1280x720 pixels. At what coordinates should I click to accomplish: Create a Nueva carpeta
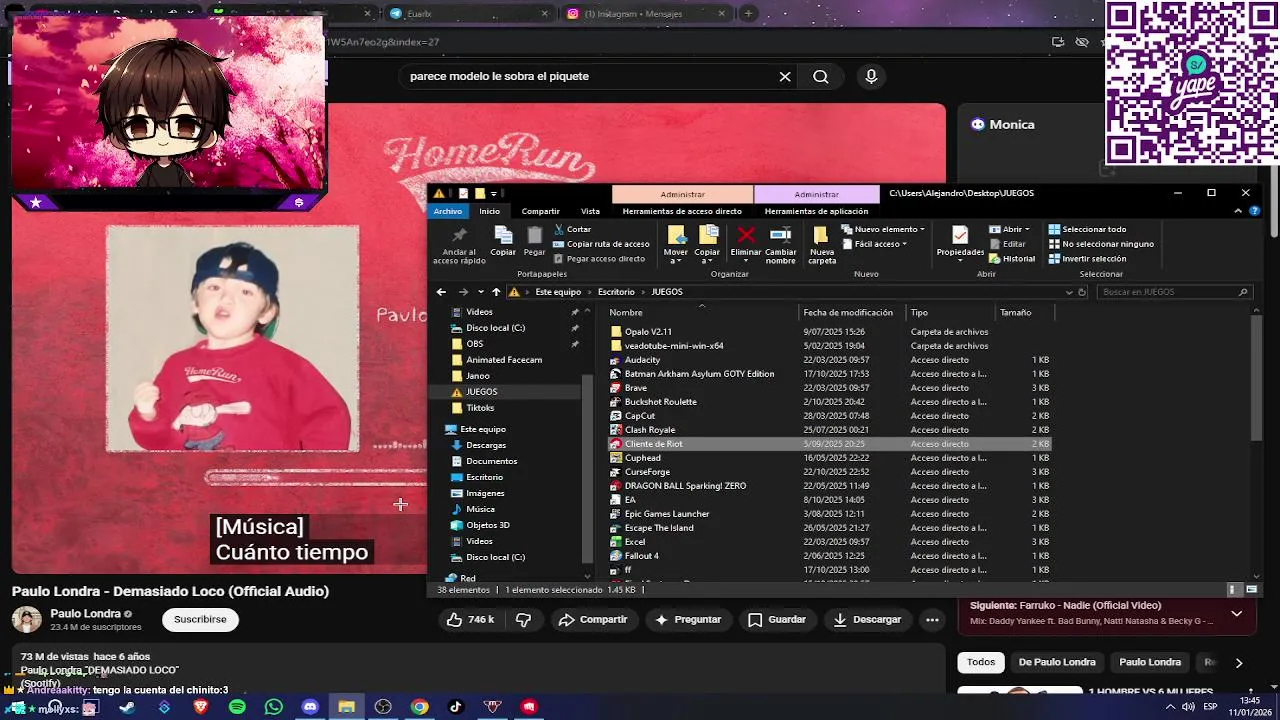pos(822,244)
